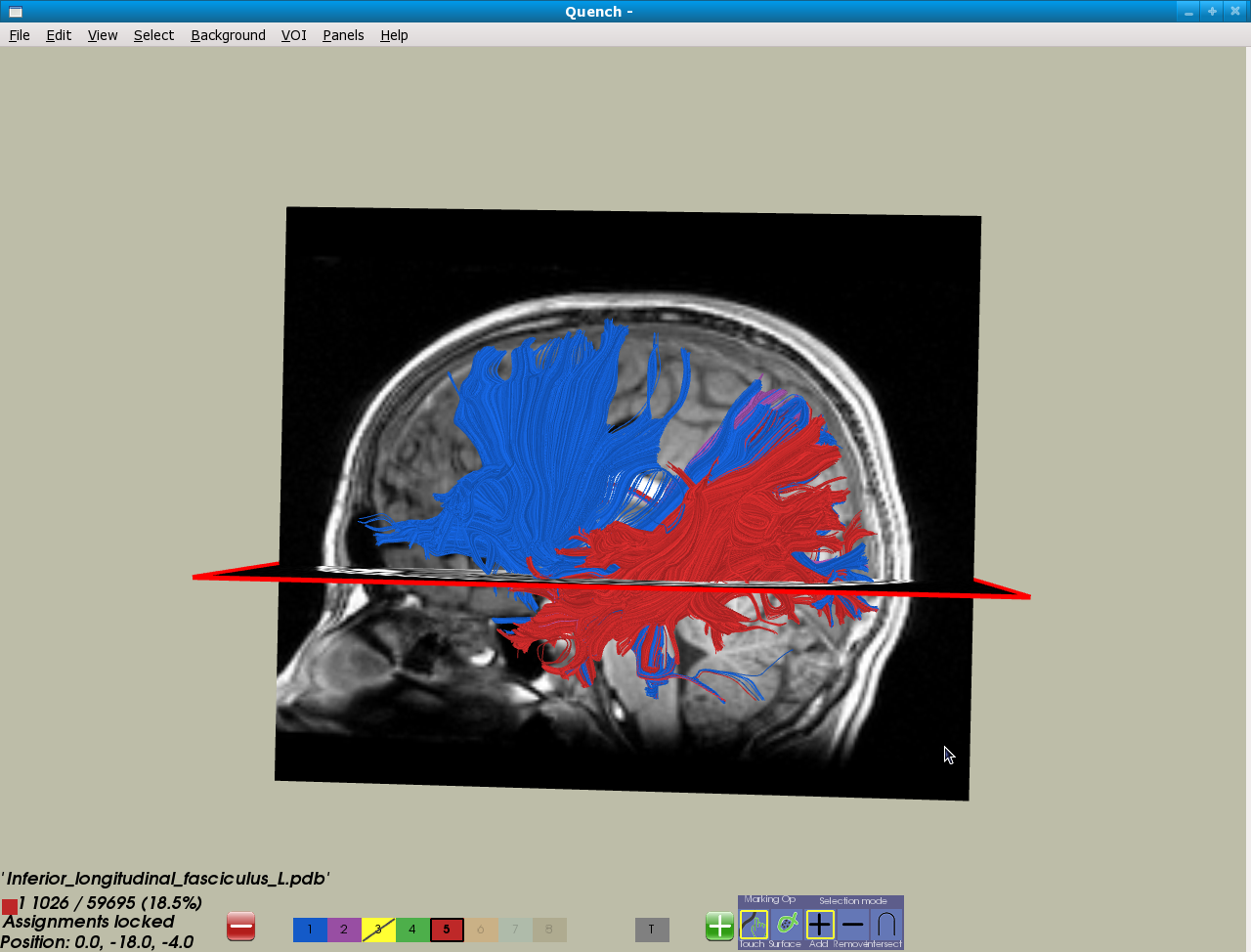The width and height of the screenshot is (1251, 952).
Task: Enable the dimmed tan group 6
Action: tap(481, 930)
